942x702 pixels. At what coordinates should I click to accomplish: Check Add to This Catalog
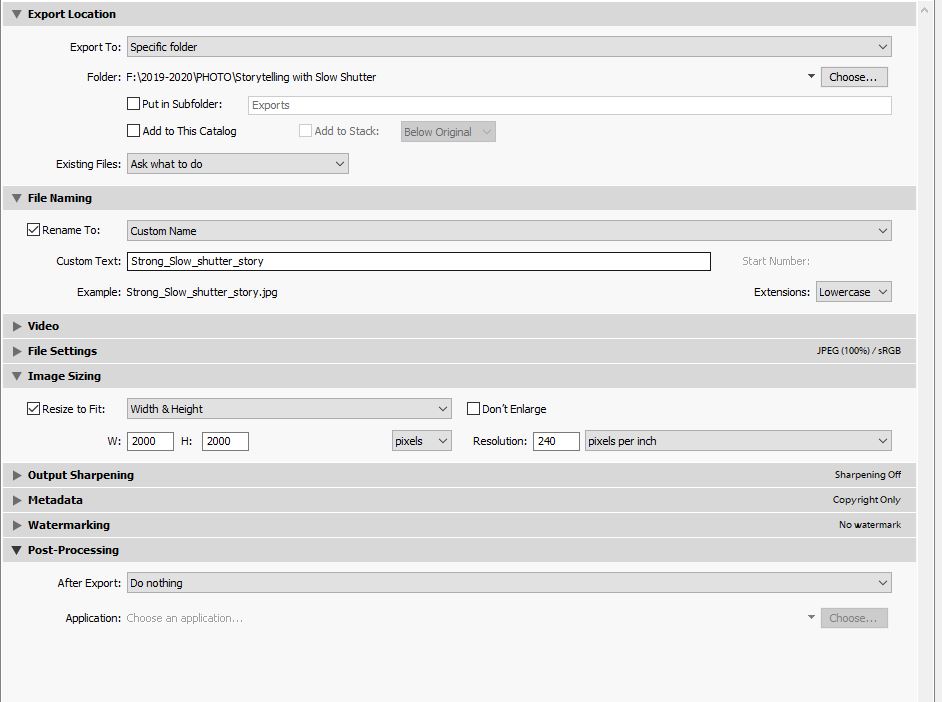[x=134, y=131]
